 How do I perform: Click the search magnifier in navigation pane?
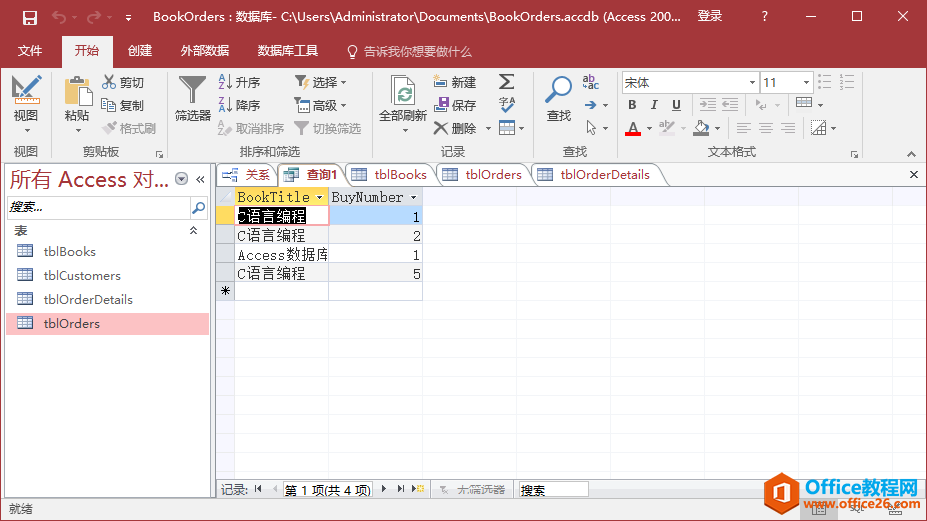click(x=199, y=207)
